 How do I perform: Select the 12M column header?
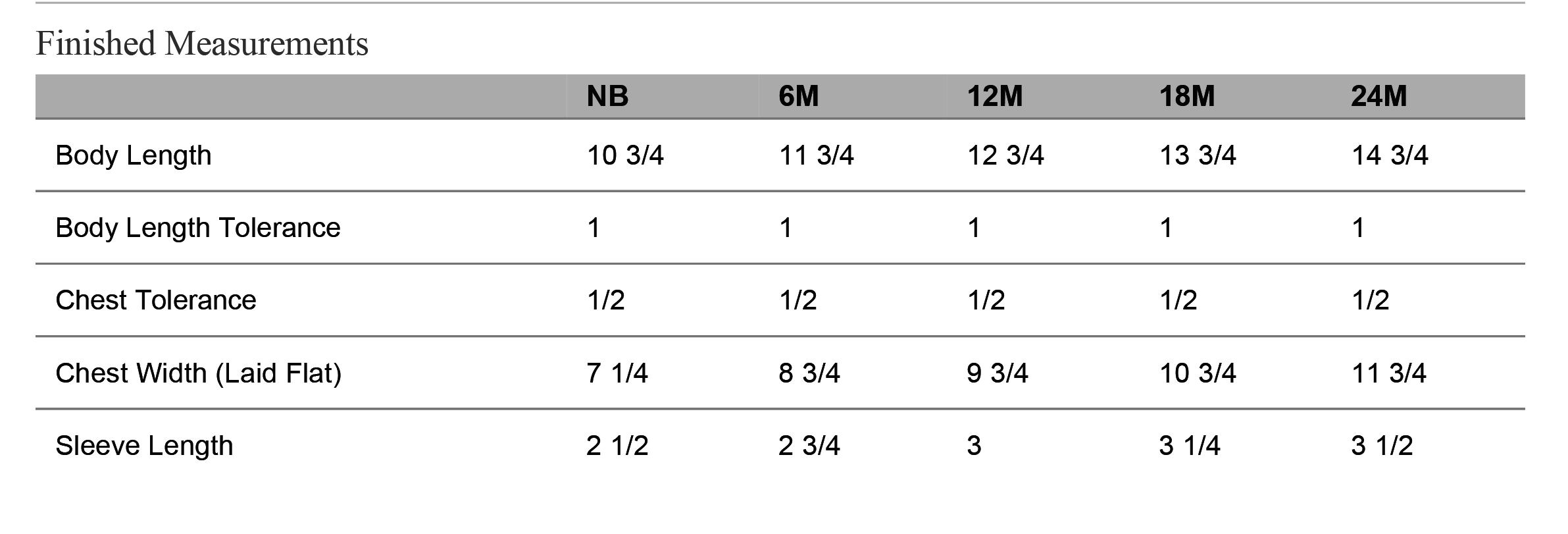(x=995, y=96)
